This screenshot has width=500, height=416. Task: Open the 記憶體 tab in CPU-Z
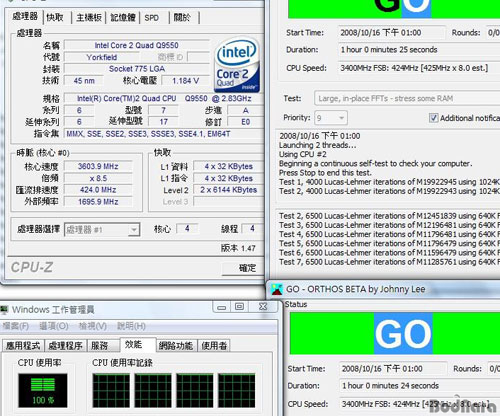123,17
